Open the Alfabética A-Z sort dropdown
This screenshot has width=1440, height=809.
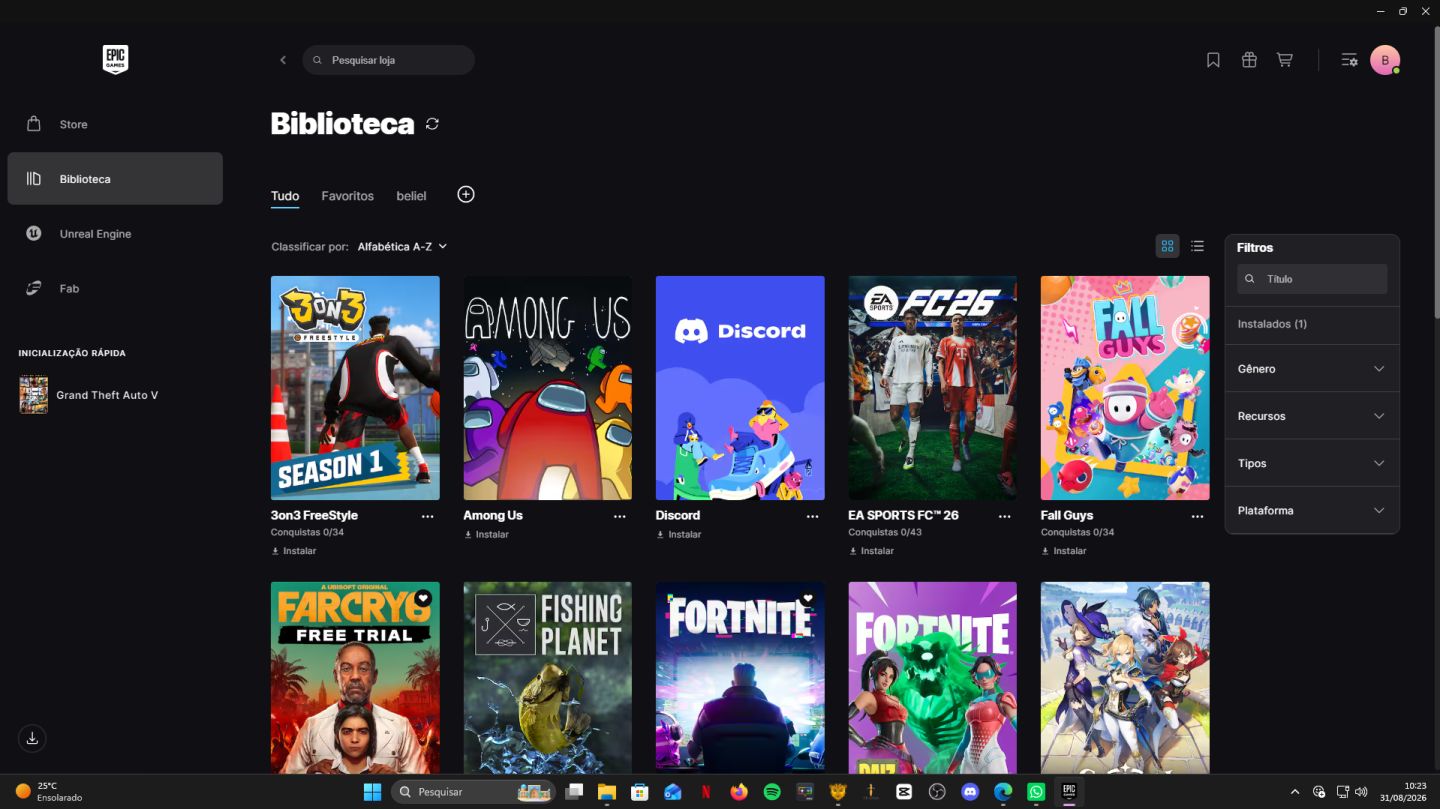tap(402, 246)
